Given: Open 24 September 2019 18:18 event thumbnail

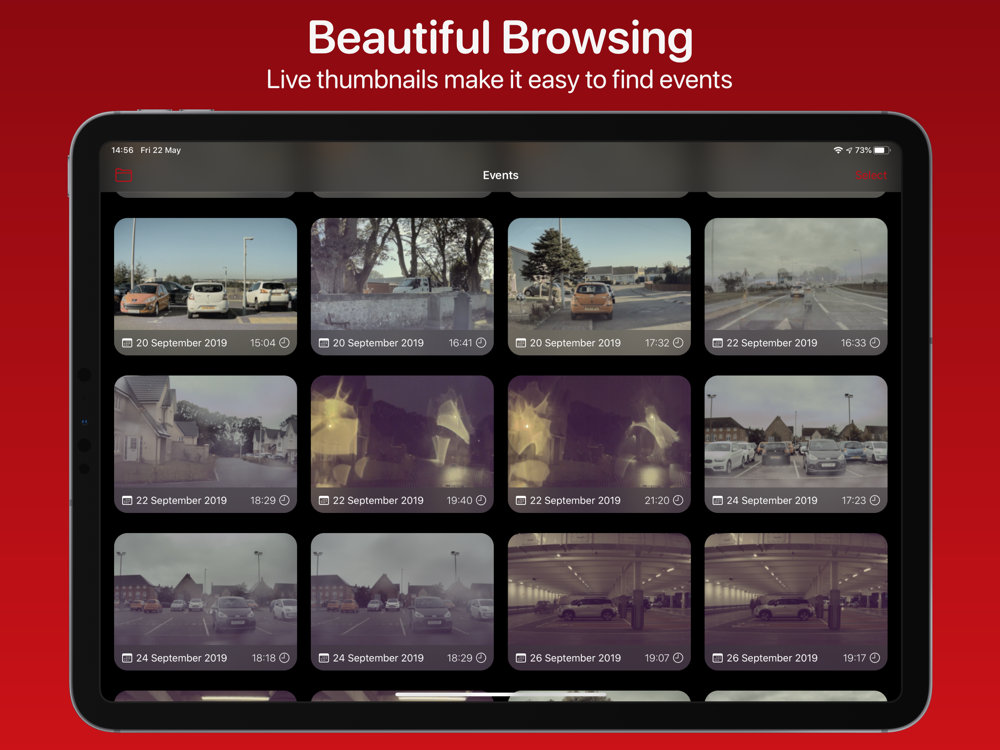Looking at the screenshot, I should (205, 601).
